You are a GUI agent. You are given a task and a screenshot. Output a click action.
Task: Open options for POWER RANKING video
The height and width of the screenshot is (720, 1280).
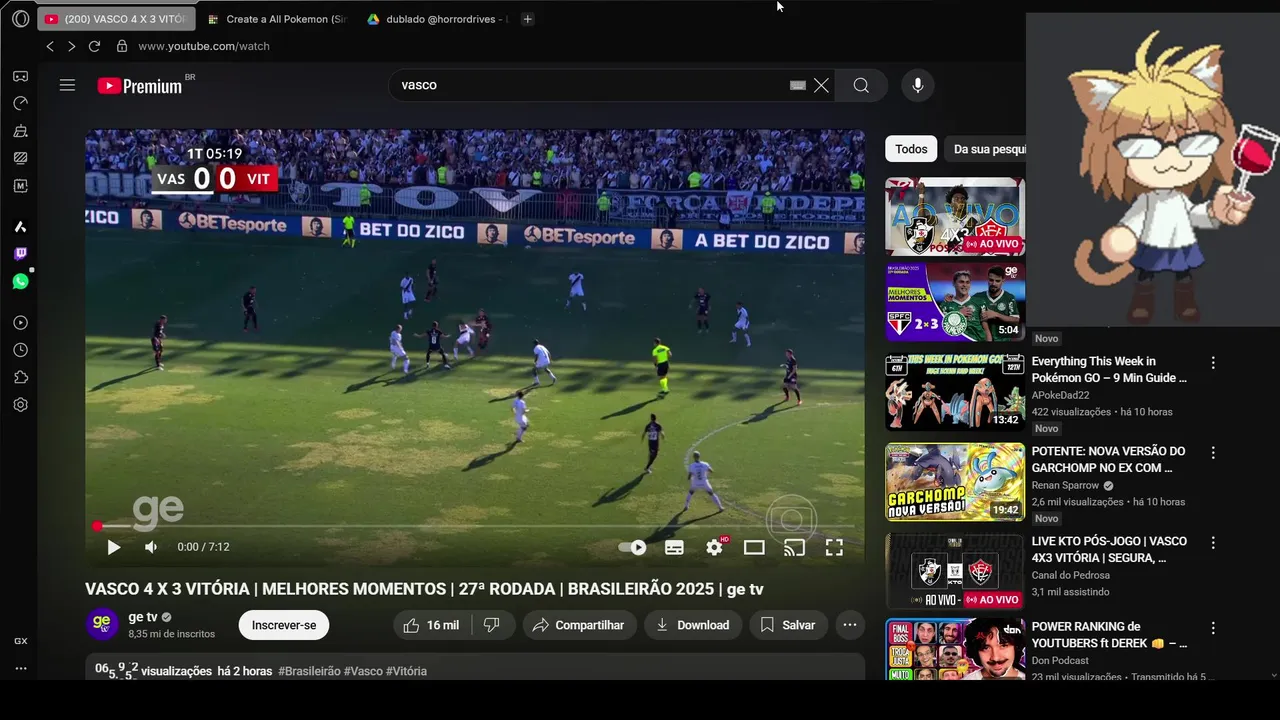1213,628
